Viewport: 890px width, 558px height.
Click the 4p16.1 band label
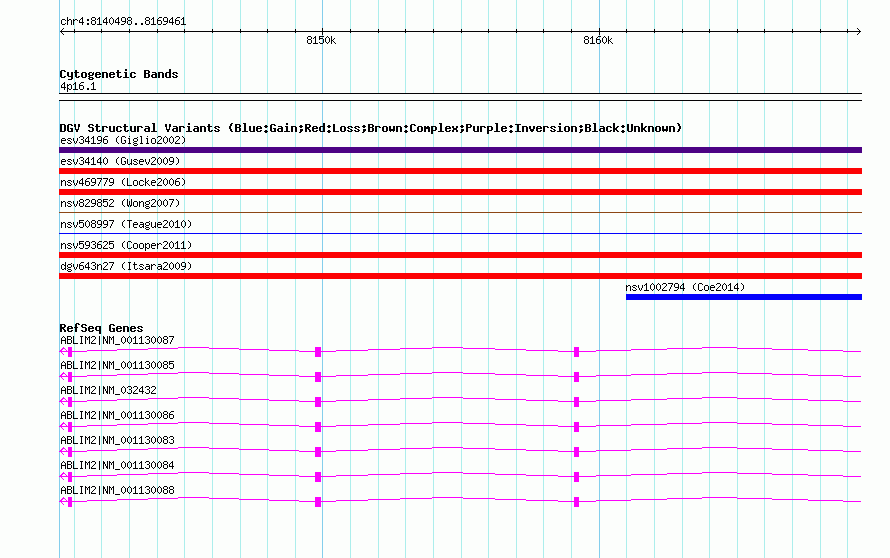[x=78, y=87]
